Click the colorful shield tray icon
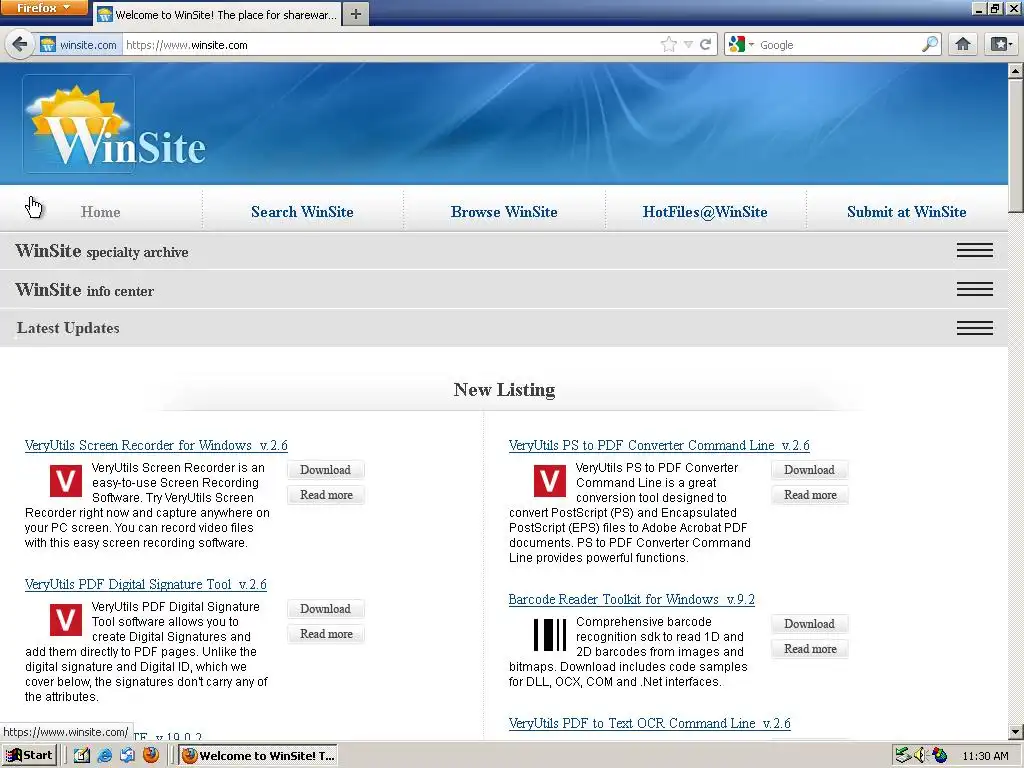This screenshot has width=1024, height=768. [940, 756]
